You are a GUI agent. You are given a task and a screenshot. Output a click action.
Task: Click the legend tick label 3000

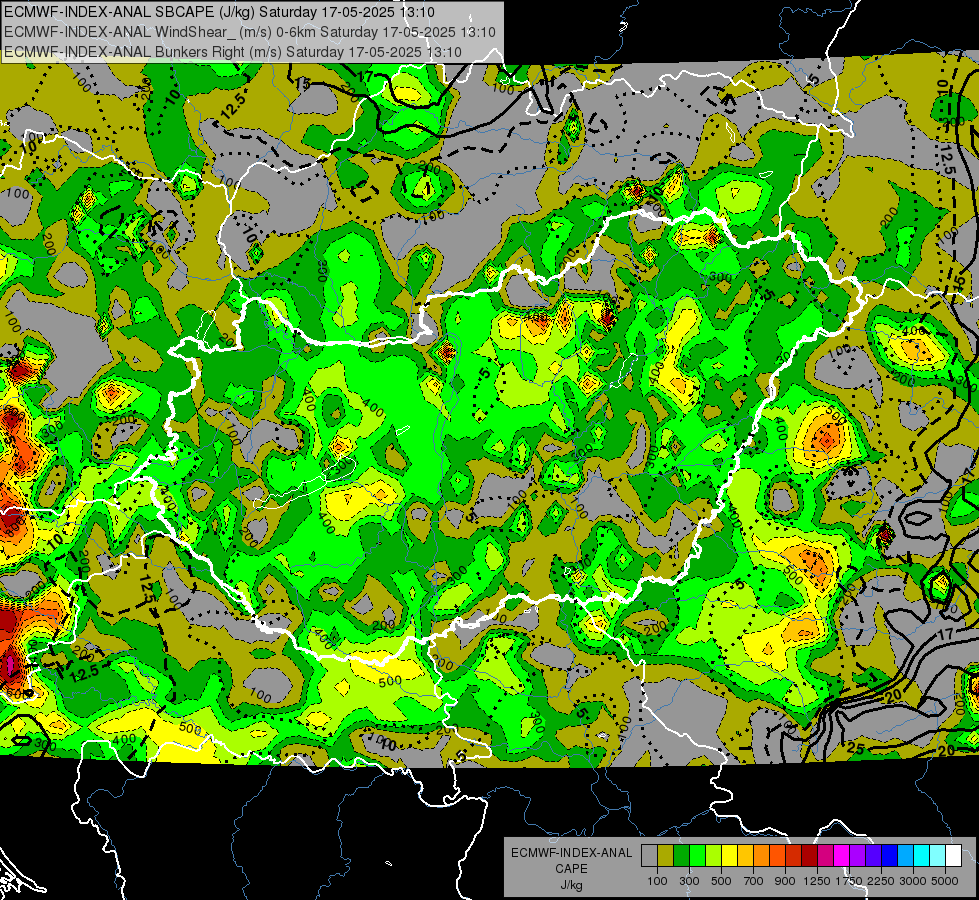913,881
